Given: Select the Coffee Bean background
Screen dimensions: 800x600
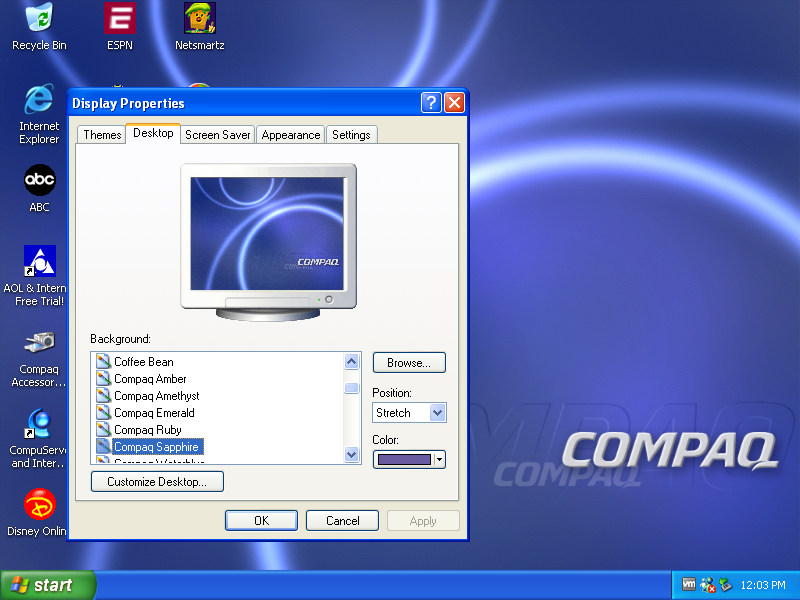Looking at the screenshot, I should pyautogui.click(x=144, y=362).
